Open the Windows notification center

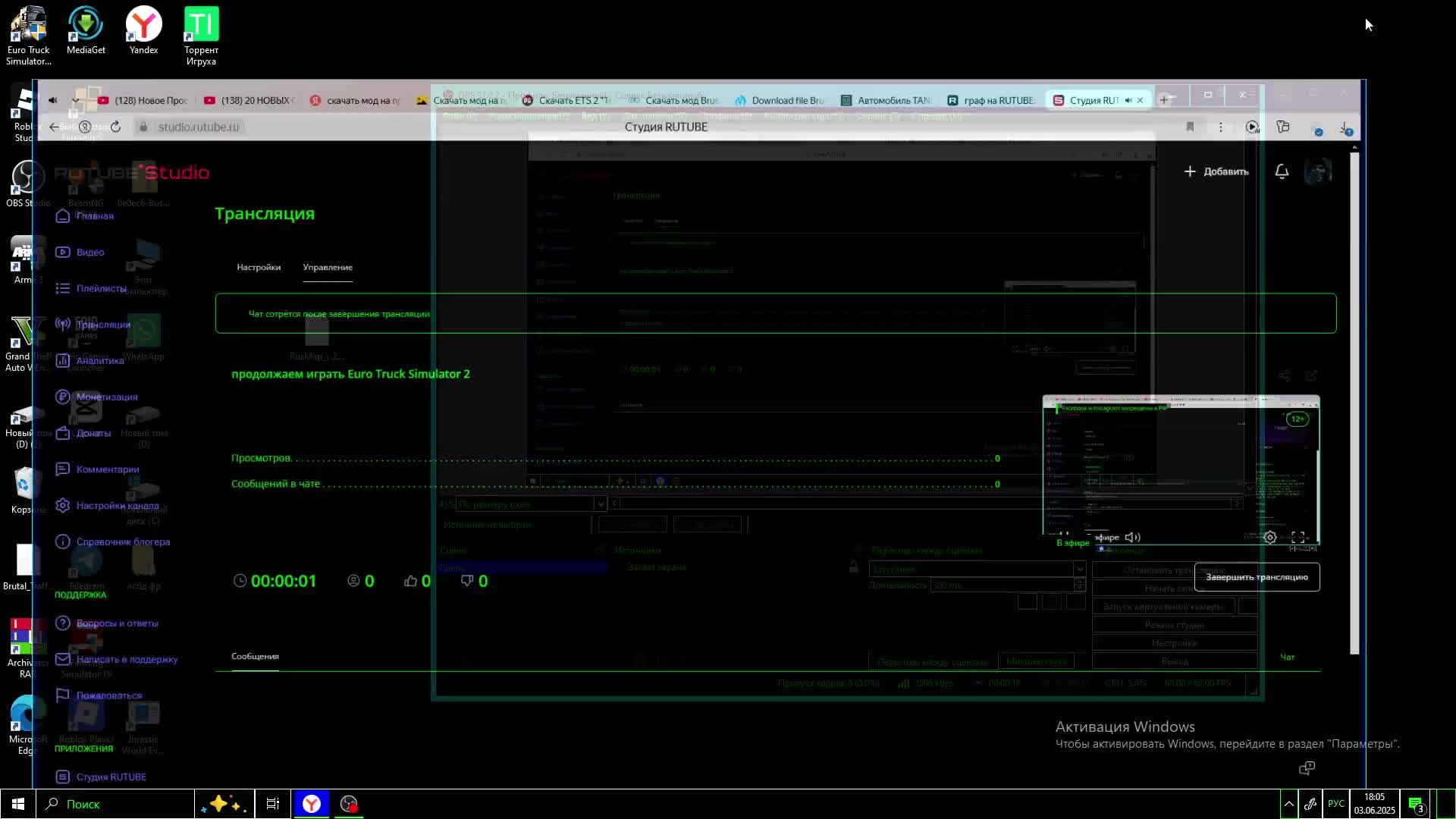(x=1416, y=804)
